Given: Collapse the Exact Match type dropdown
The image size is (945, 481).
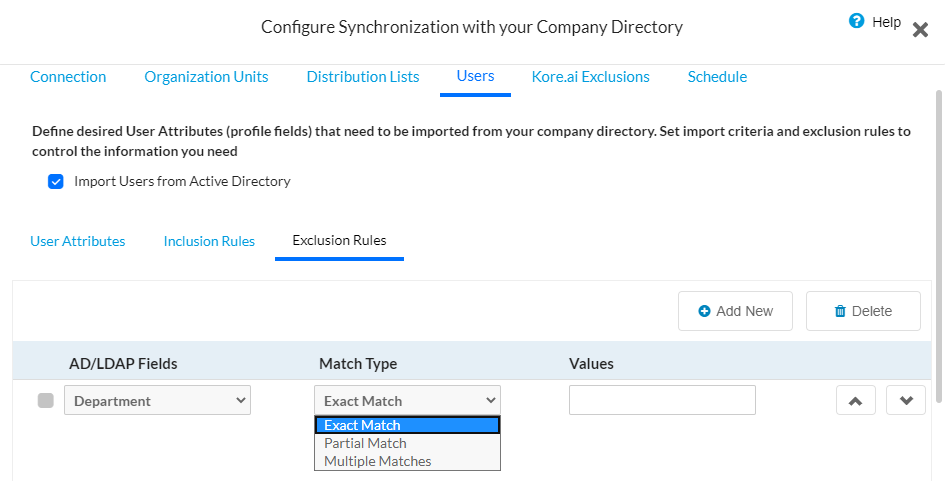Looking at the screenshot, I should click(x=407, y=400).
